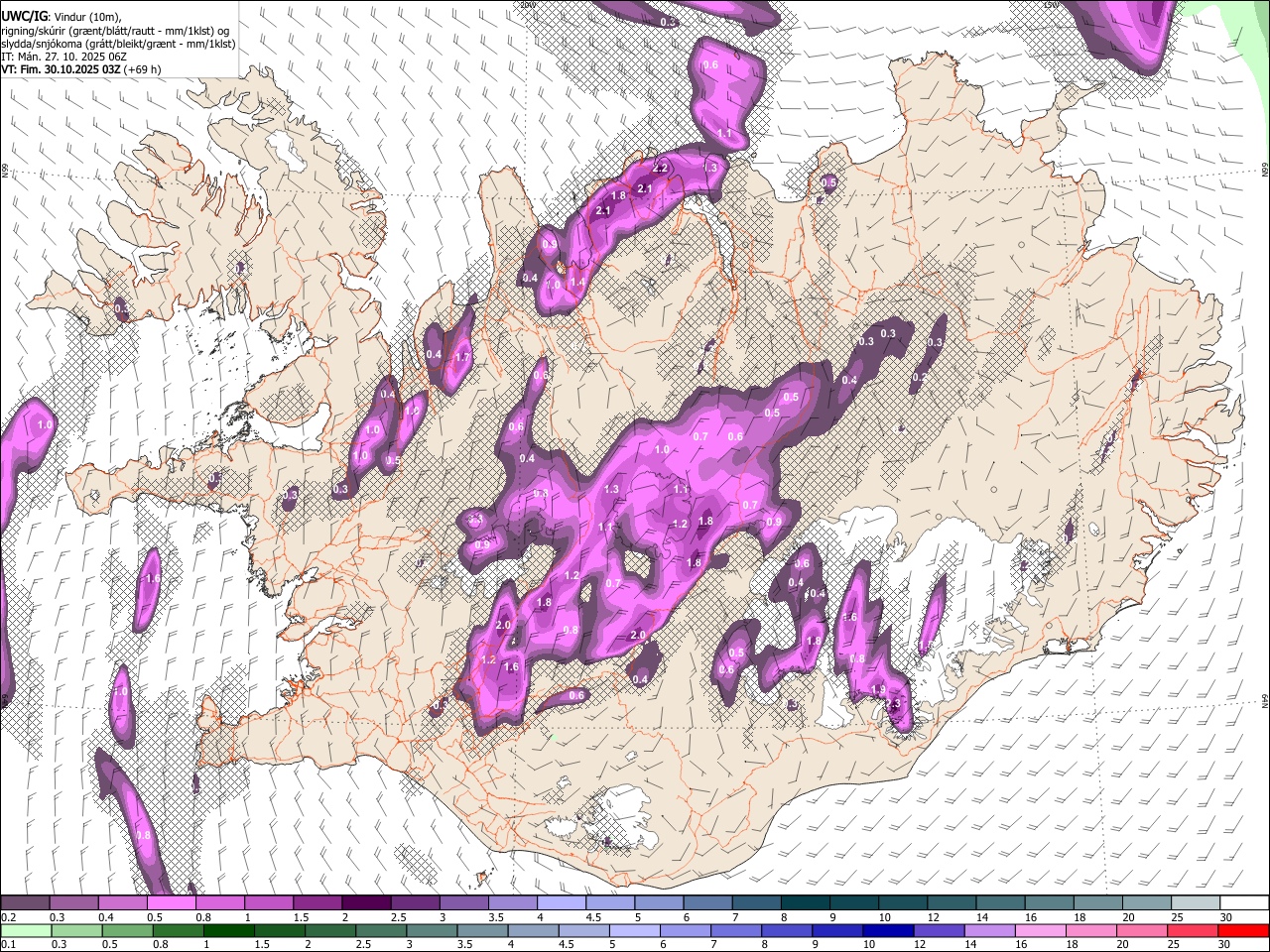Pick pale grey upper swatch between 25 and 30
The width and height of the screenshot is (1270, 952).
1197,903
